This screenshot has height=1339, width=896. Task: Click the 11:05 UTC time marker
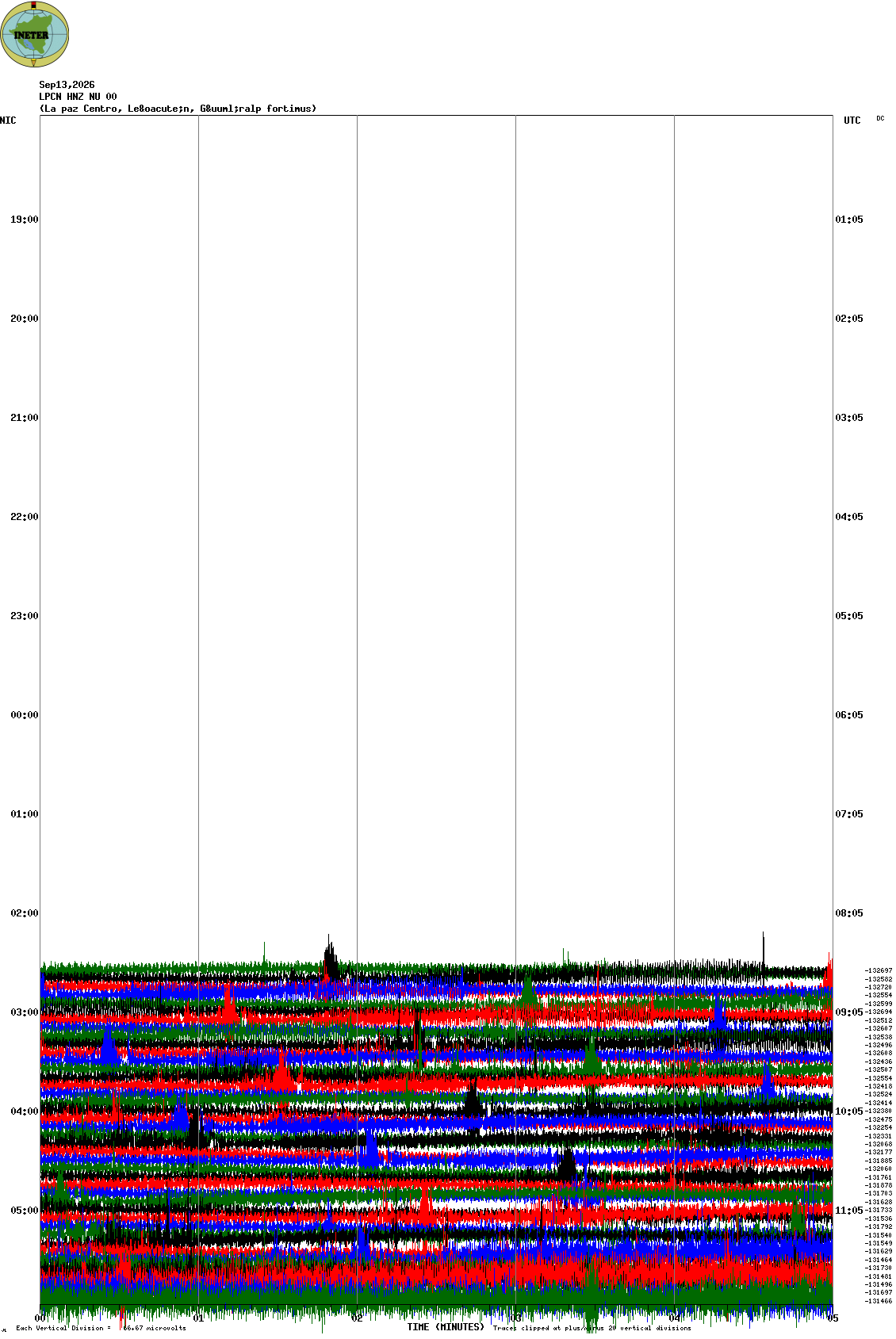click(x=849, y=1211)
